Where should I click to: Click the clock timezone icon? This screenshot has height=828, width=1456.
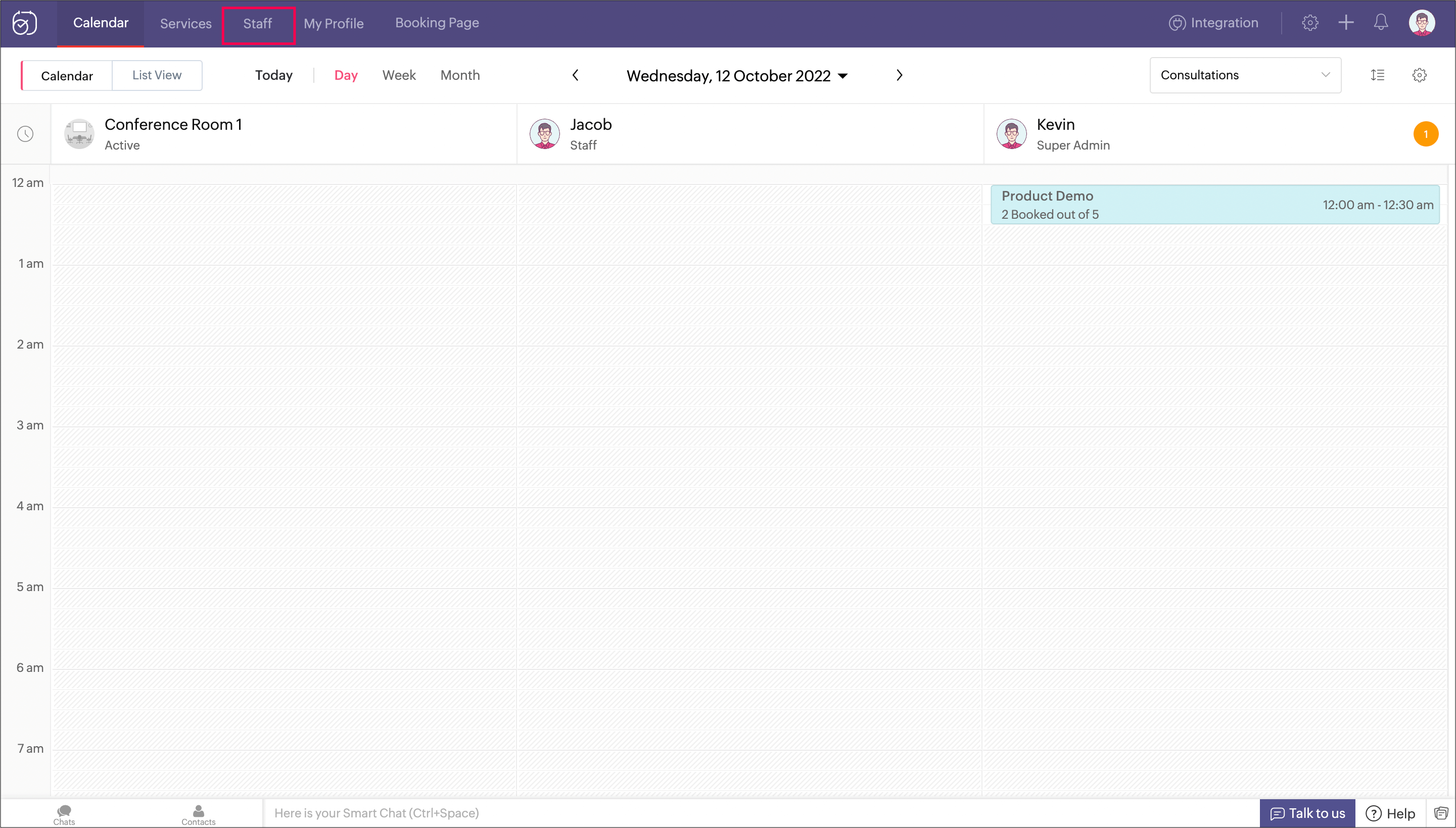pos(25,134)
